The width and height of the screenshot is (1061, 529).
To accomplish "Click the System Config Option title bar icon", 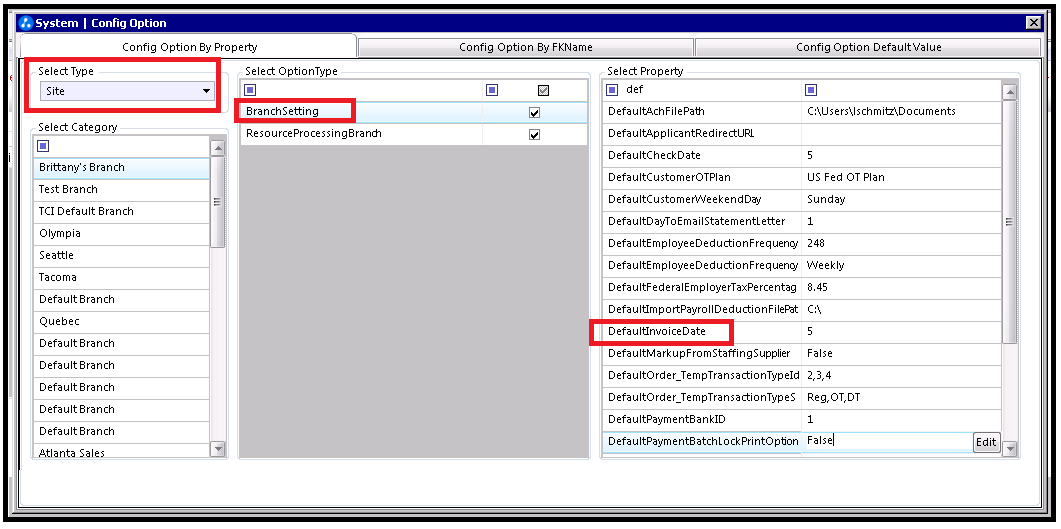I will 27,23.
